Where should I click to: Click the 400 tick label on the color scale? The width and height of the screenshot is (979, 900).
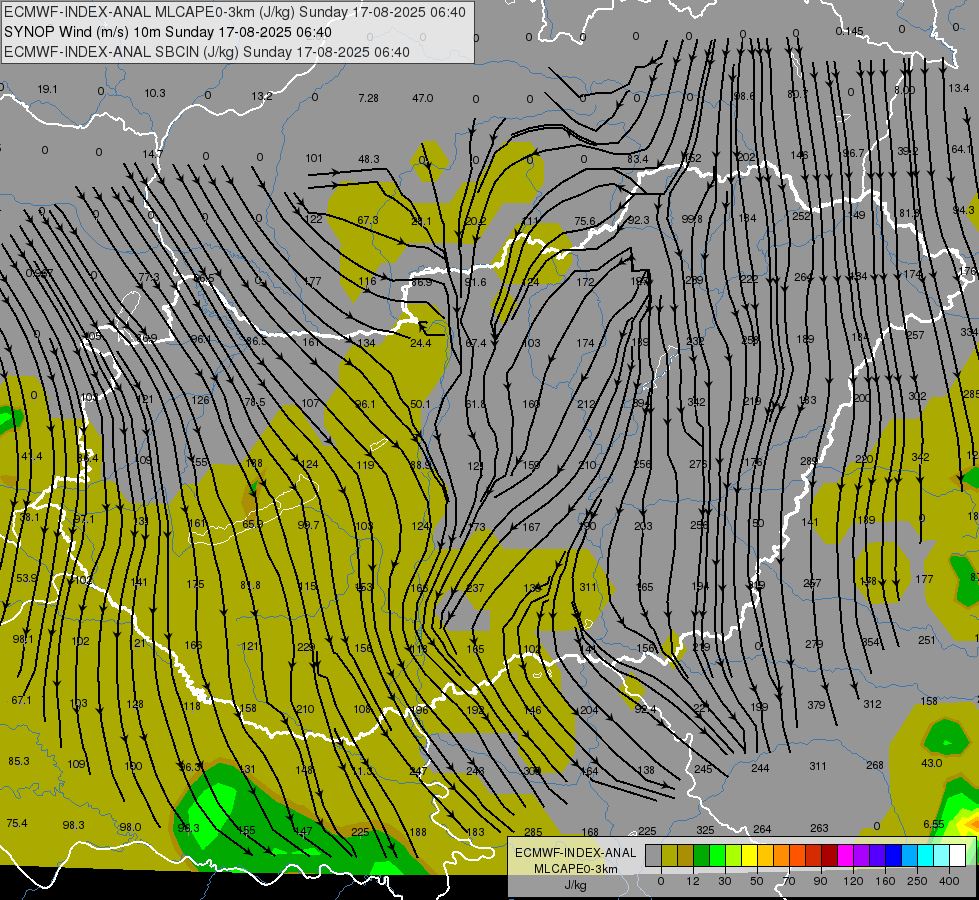click(x=949, y=881)
